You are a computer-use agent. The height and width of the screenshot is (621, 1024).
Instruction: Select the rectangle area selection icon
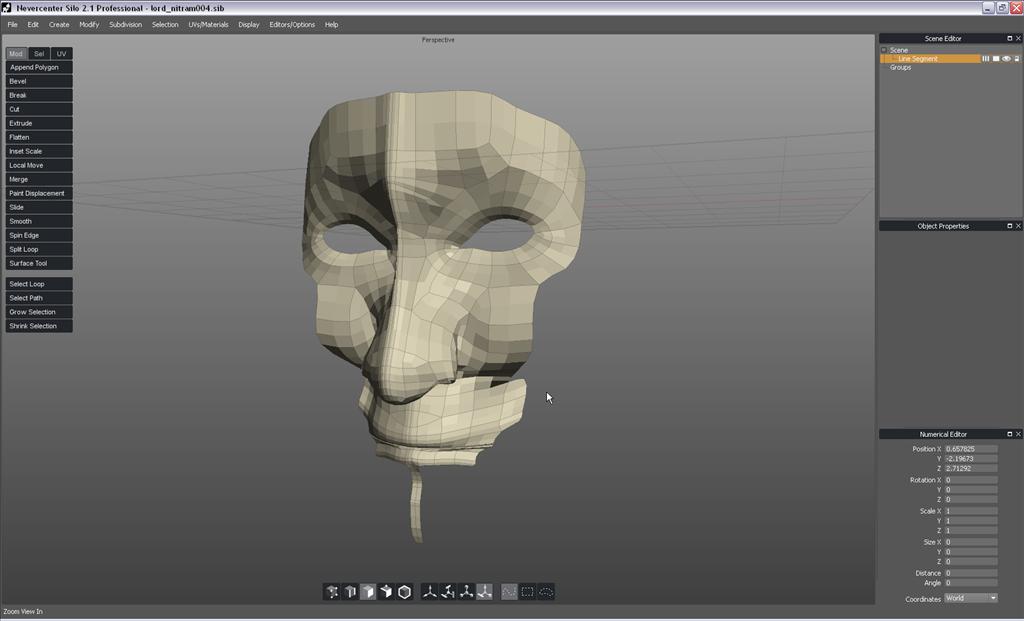[x=528, y=592]
